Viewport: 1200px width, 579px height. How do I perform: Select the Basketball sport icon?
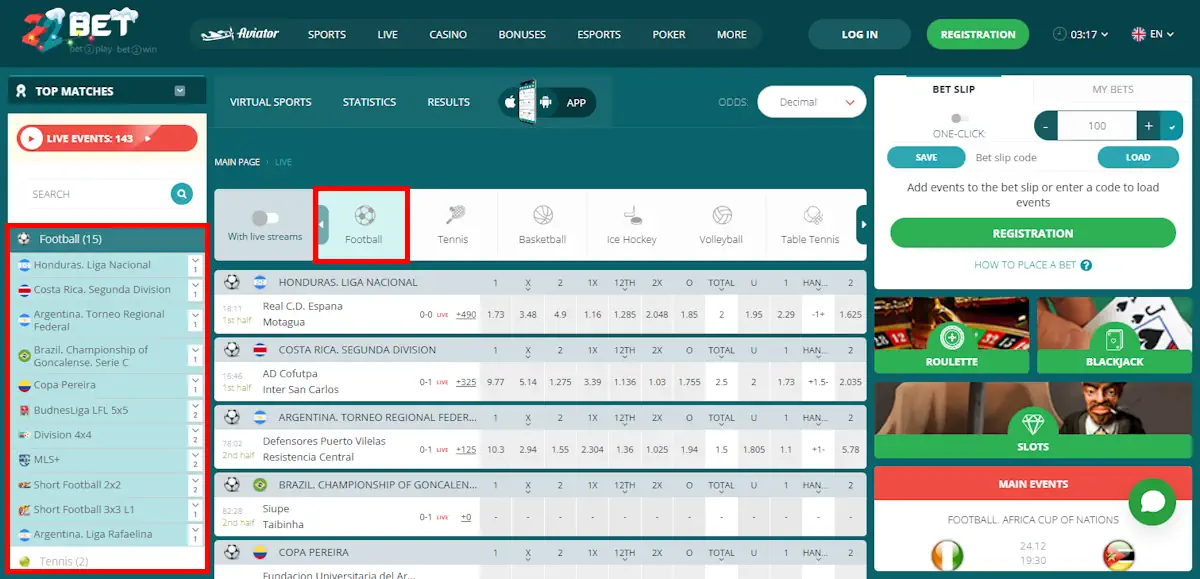540,216
